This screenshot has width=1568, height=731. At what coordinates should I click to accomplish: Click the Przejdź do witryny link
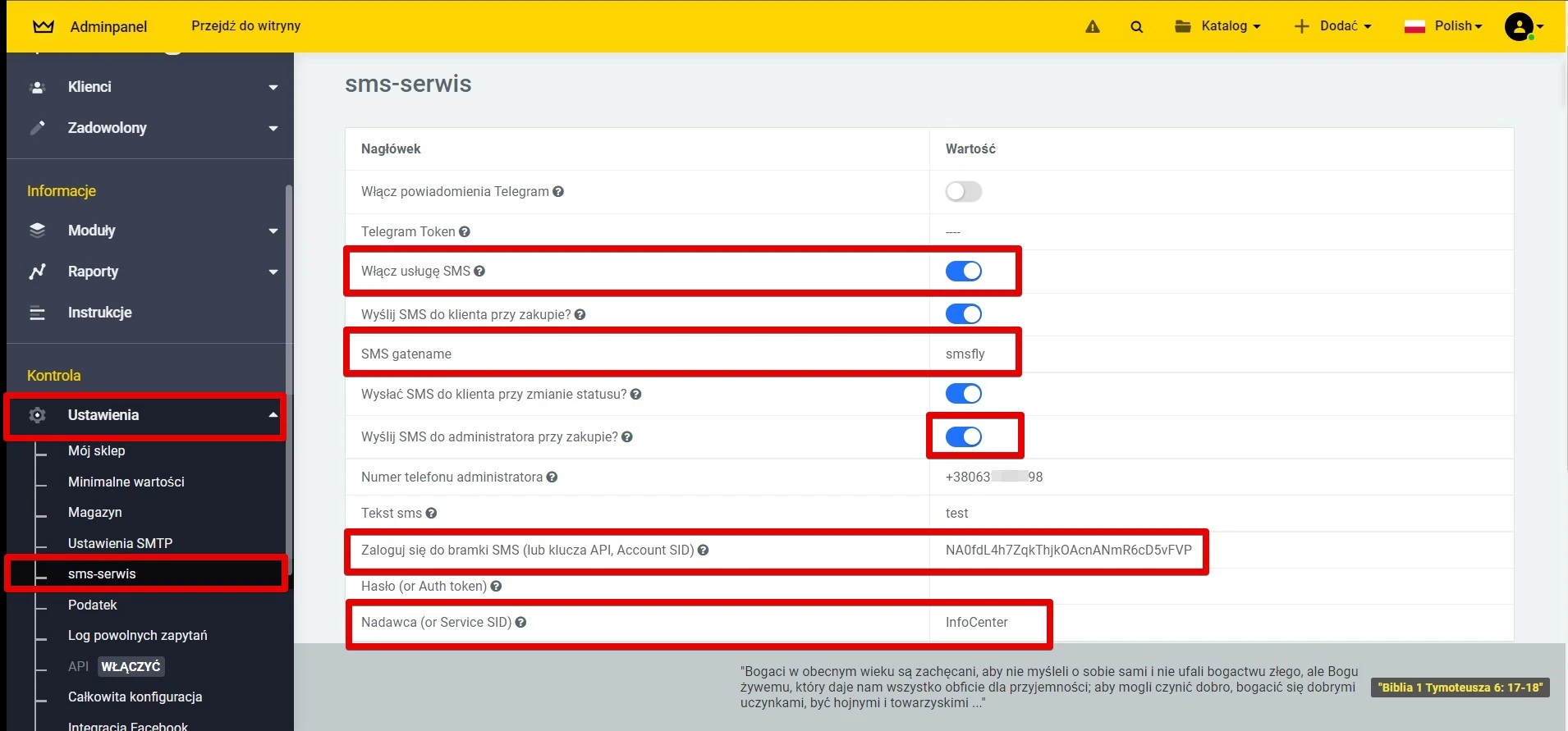245,26
